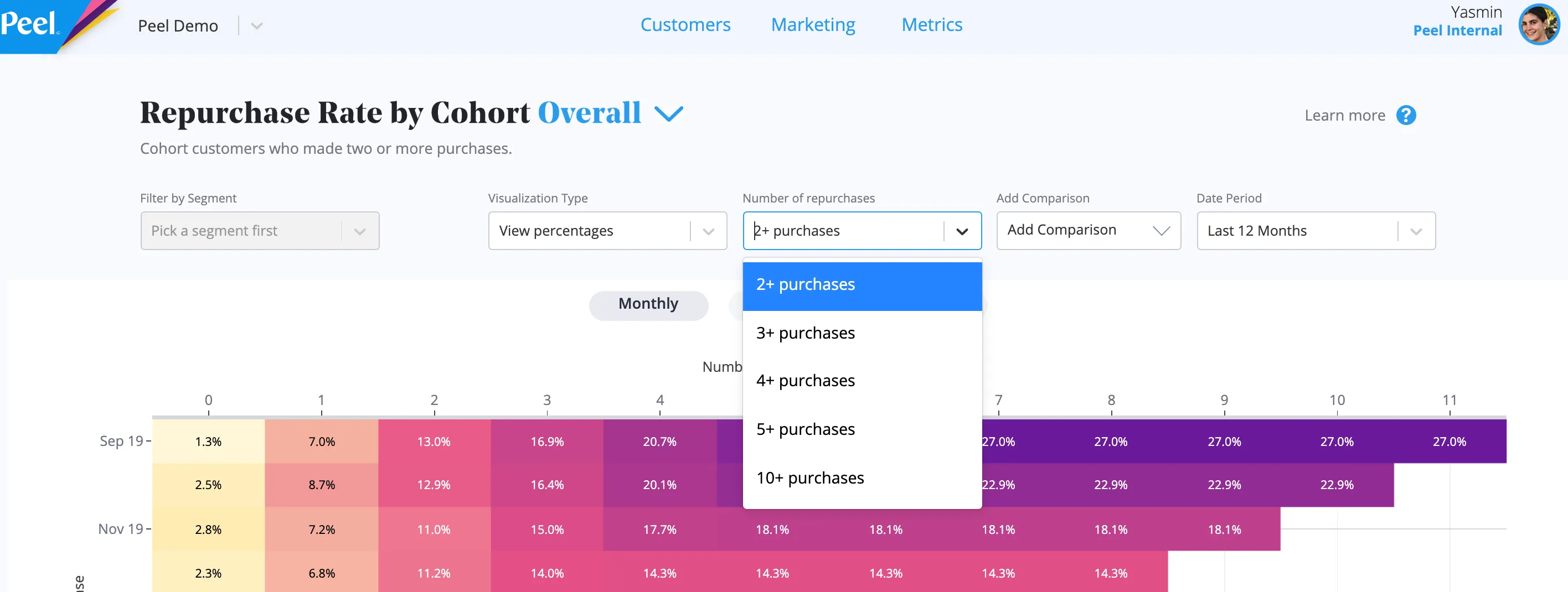Open the Last 12 Months date dropdown

1316,231
